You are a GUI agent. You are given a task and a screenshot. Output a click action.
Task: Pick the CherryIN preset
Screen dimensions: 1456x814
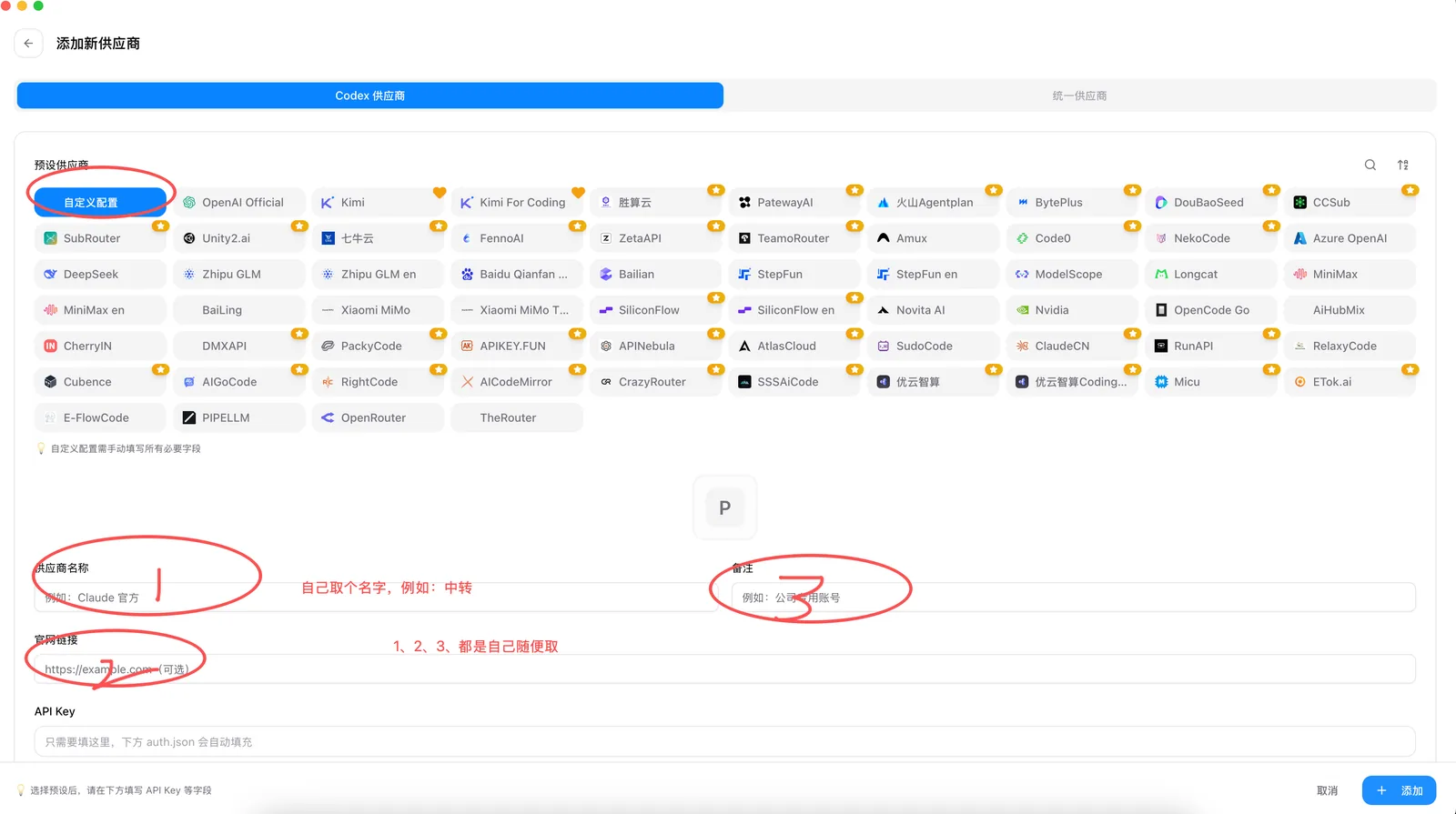click(x=100, y=347)
